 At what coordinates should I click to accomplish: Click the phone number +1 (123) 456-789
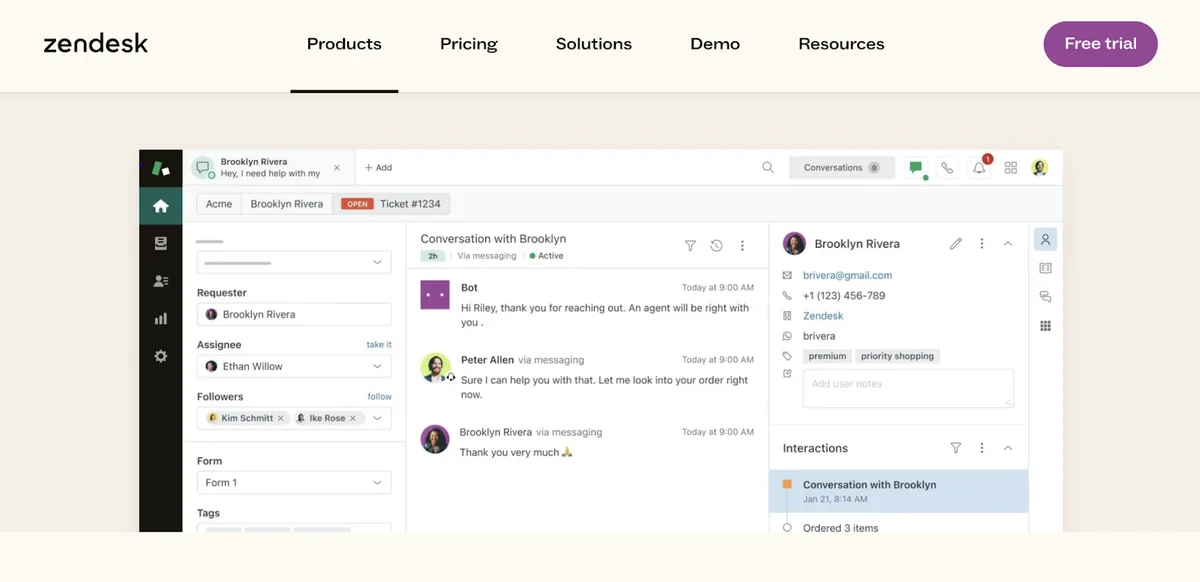[x=843, y=296]
